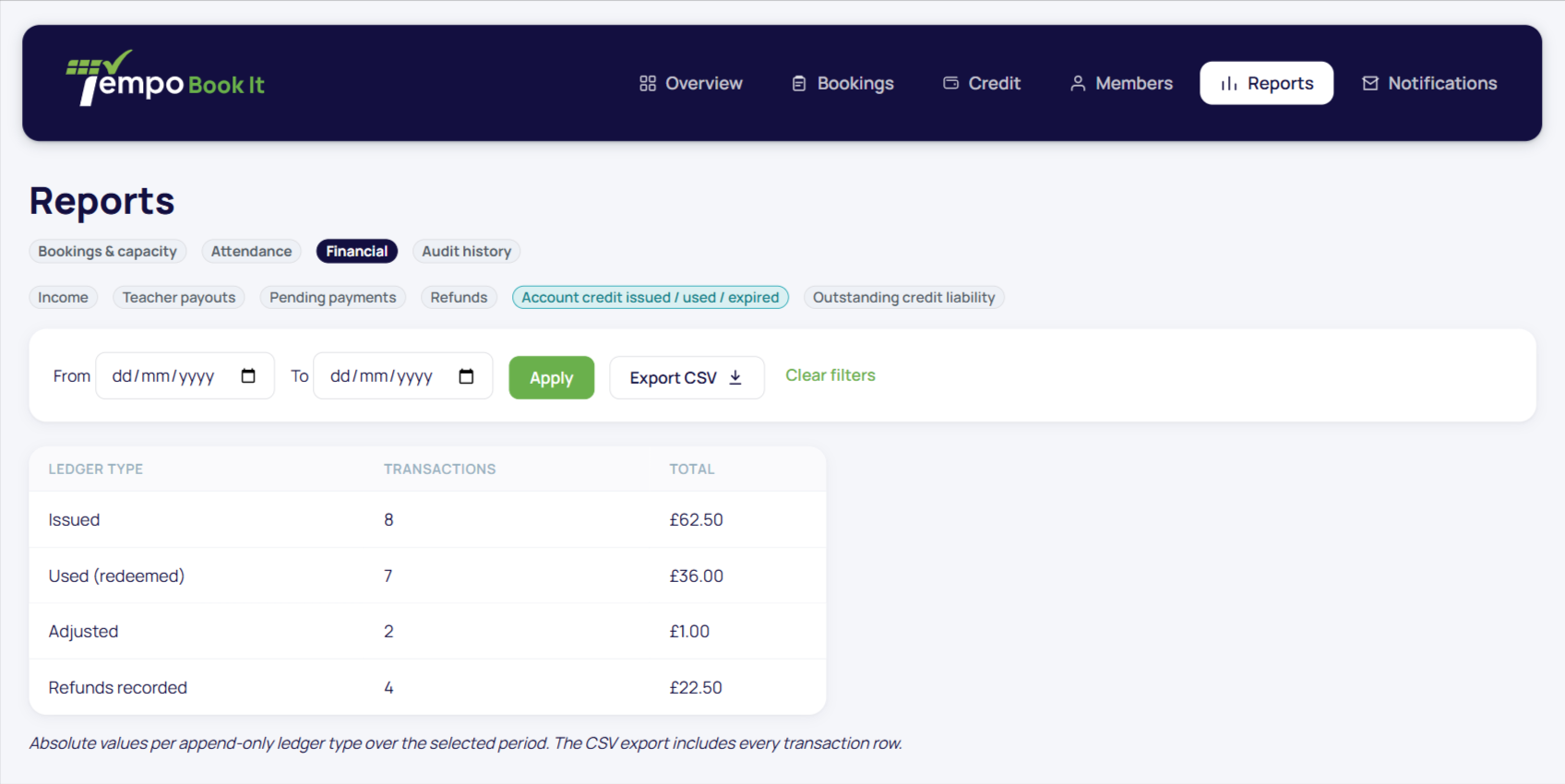This screenshot has height=784, width=1565.
Task: Switch to Bookings & capacity reports
Action: [x=107, y=251]
